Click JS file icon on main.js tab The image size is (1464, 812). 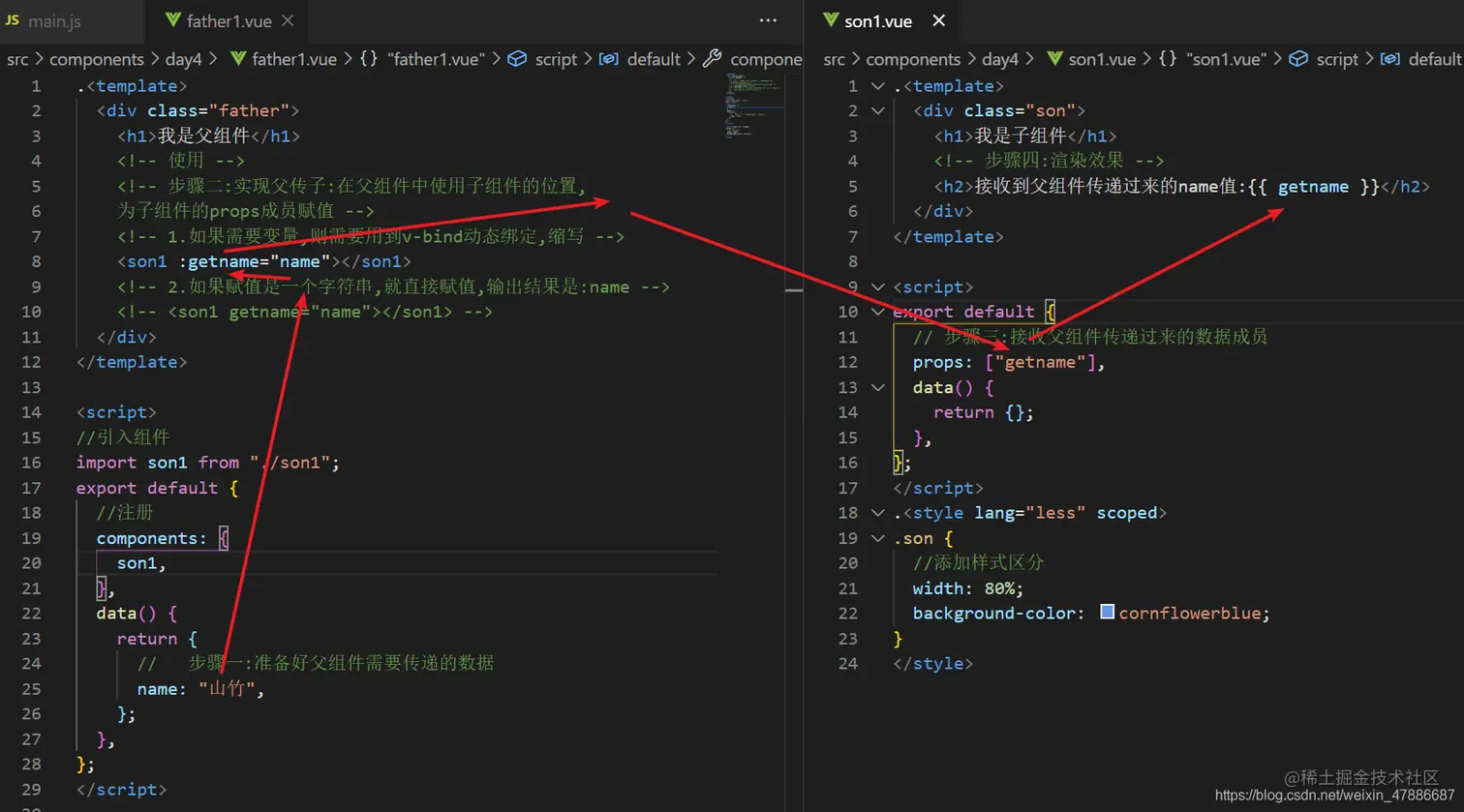(13, 20)
